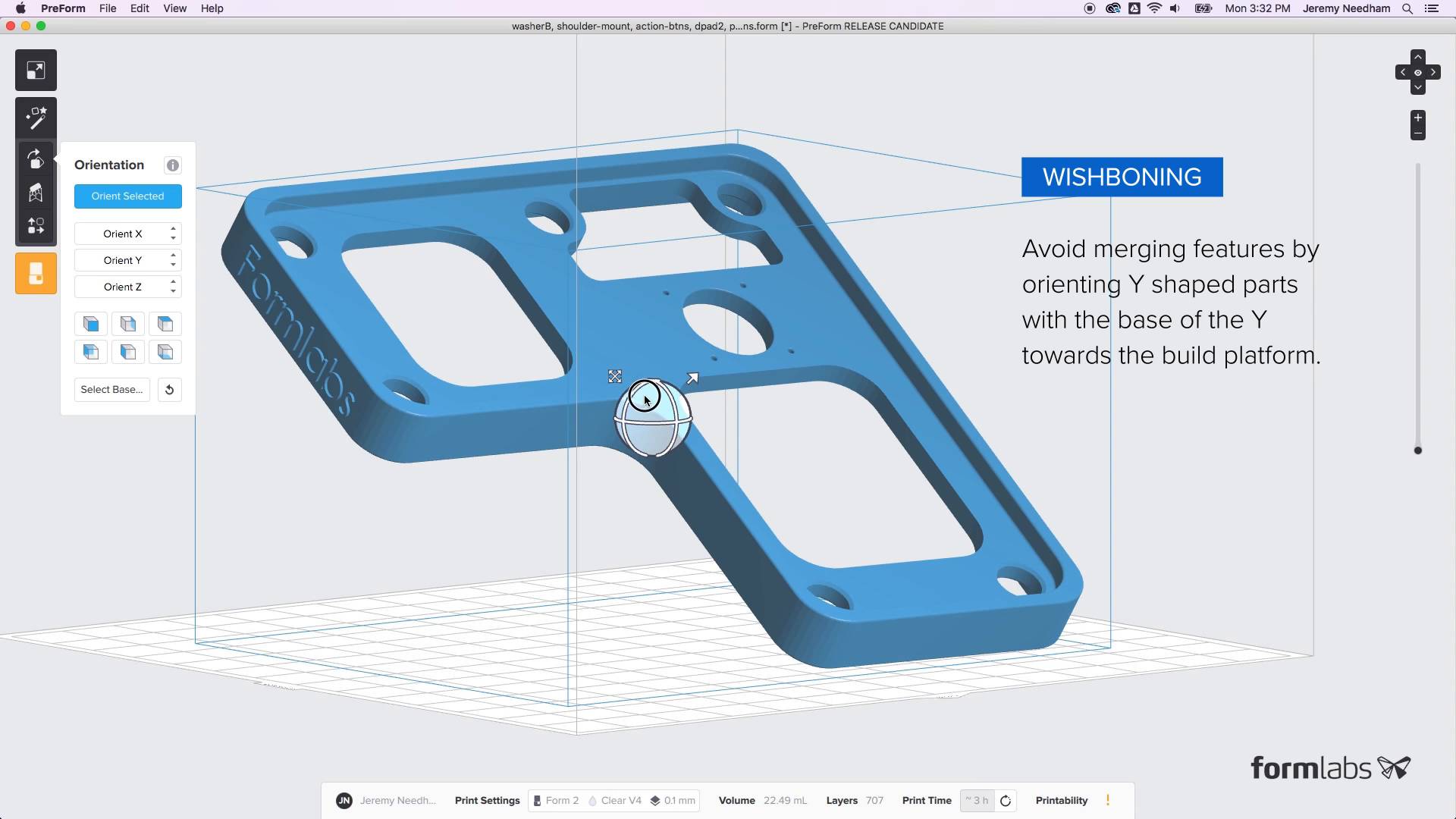Choose the front-face cube preset, top row first

click(x=91, y=325)
